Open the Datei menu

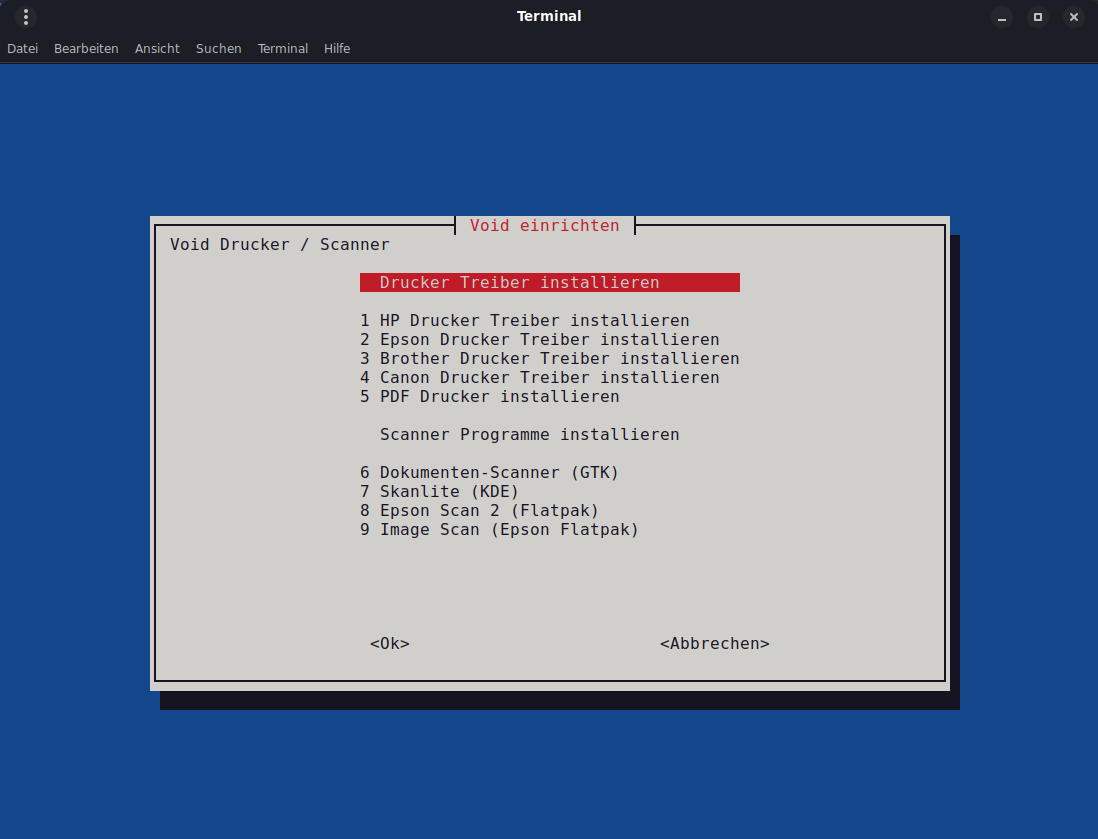(x=22, y=48)
